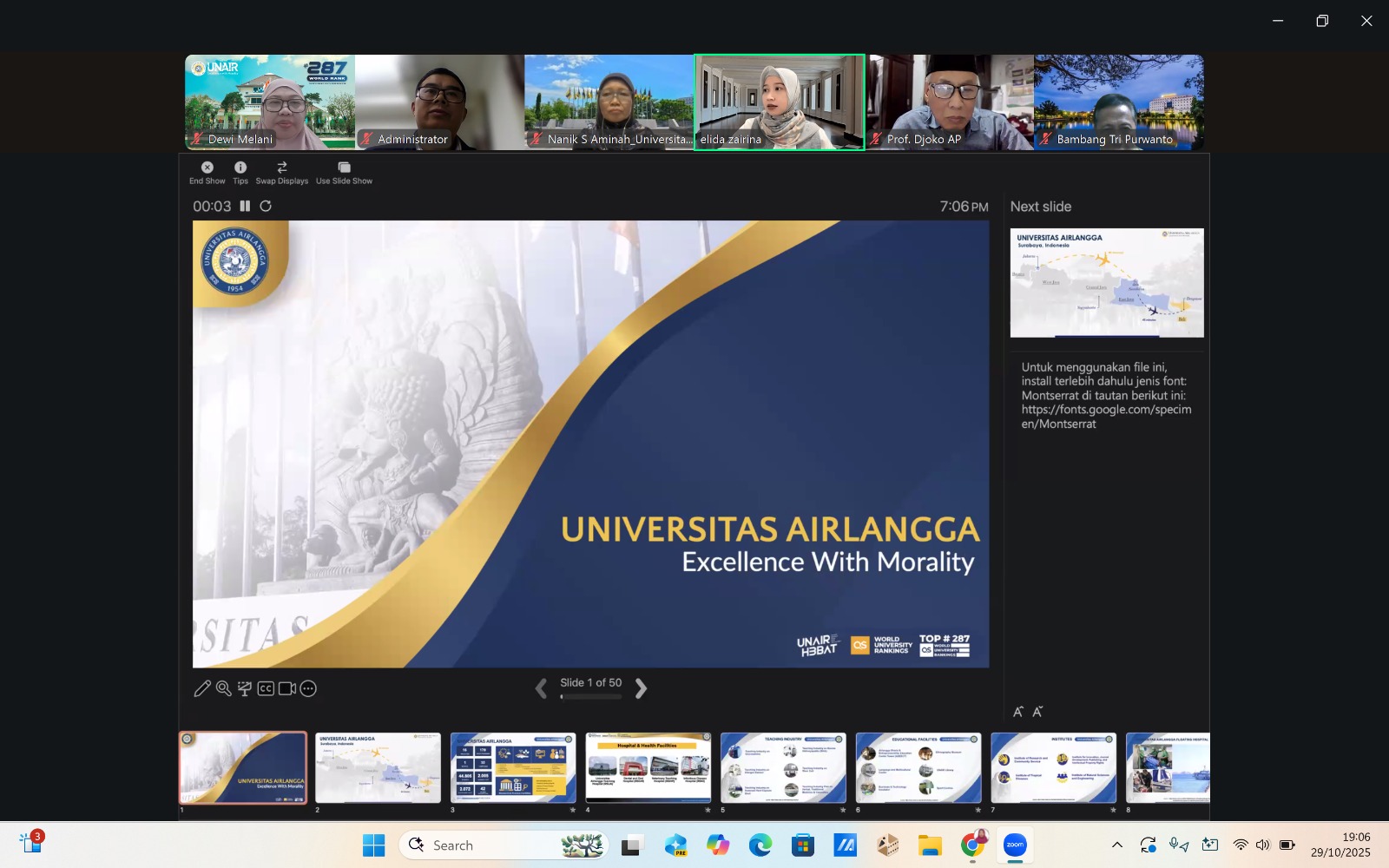Increase the speaker notes font size
The width and height of the screenshot is (1389, 868).
pyautogui.click(x=1018, y=712)
